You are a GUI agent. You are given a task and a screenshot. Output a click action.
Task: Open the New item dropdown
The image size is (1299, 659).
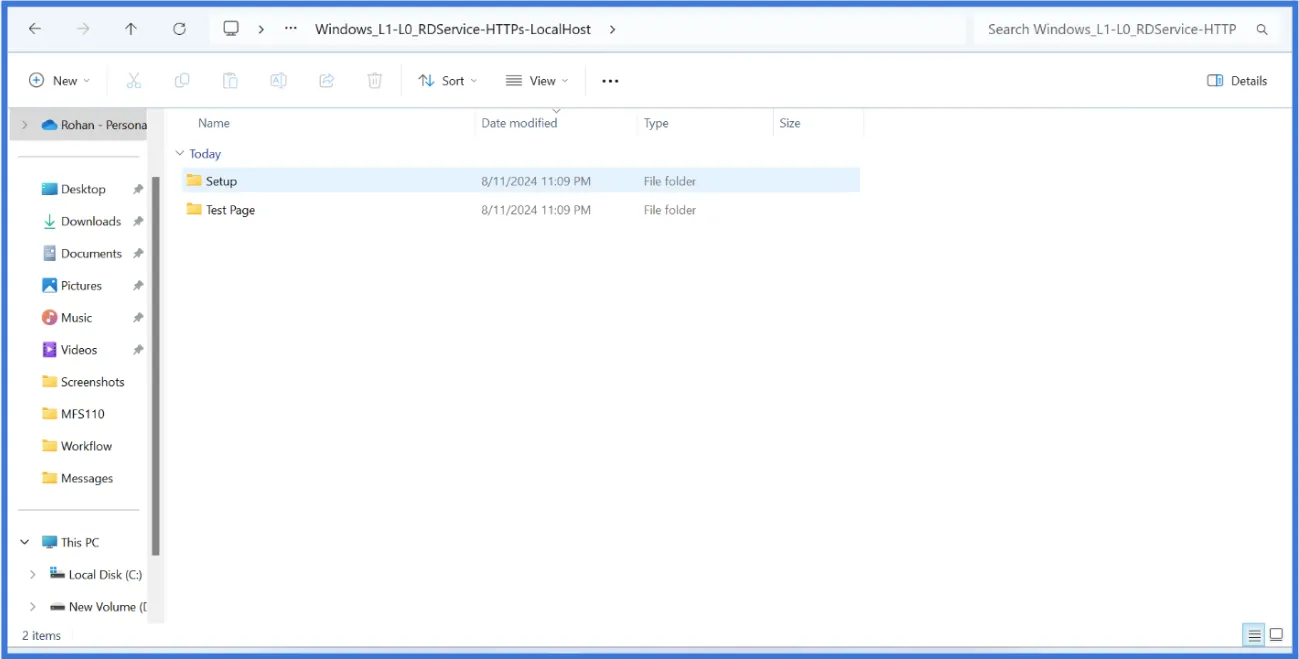59,81
